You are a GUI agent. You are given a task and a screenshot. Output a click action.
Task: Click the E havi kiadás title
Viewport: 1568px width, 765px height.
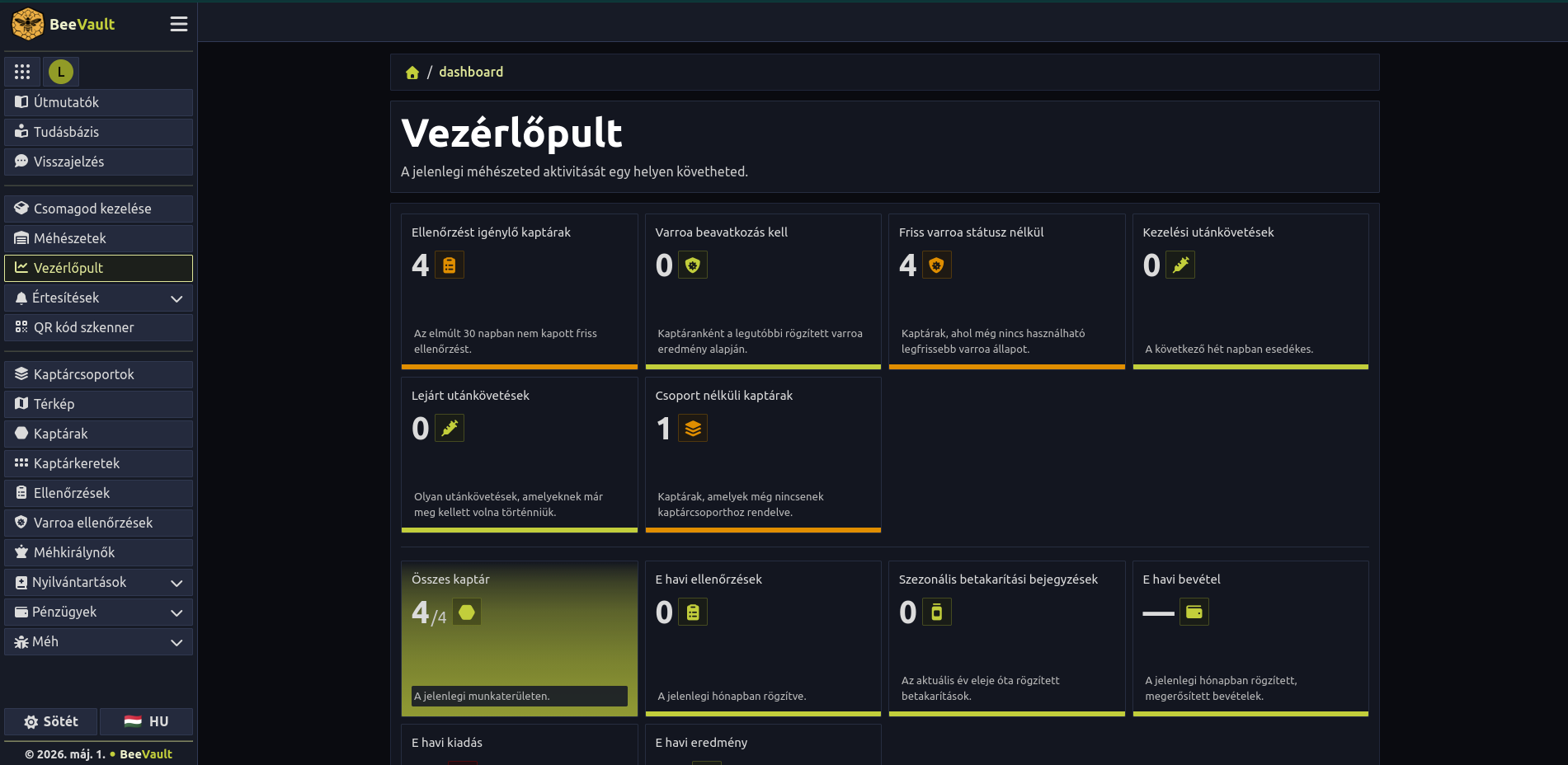447,743
